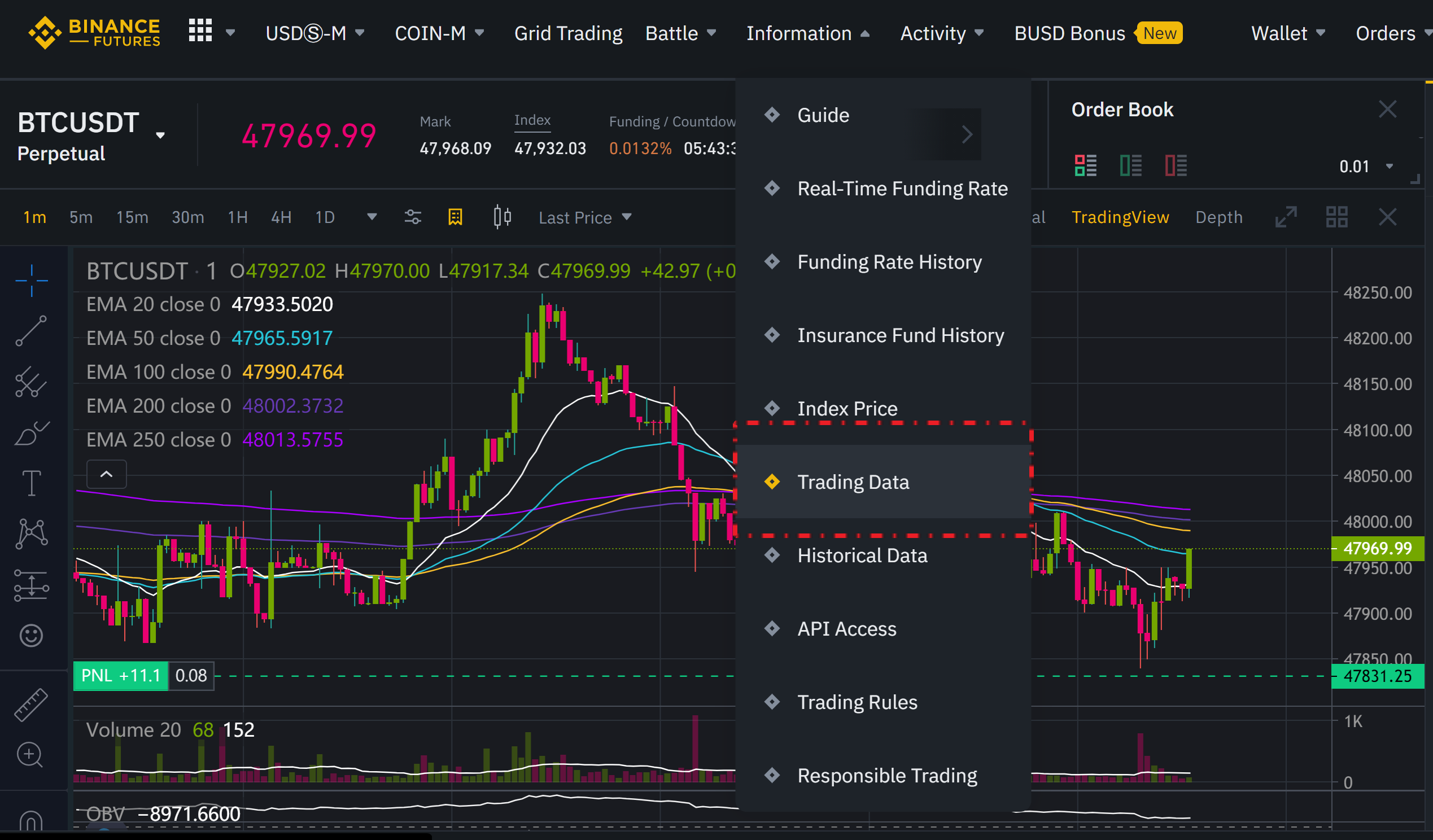Open chart indicator settings sliders icon

[x=413, y=217]
